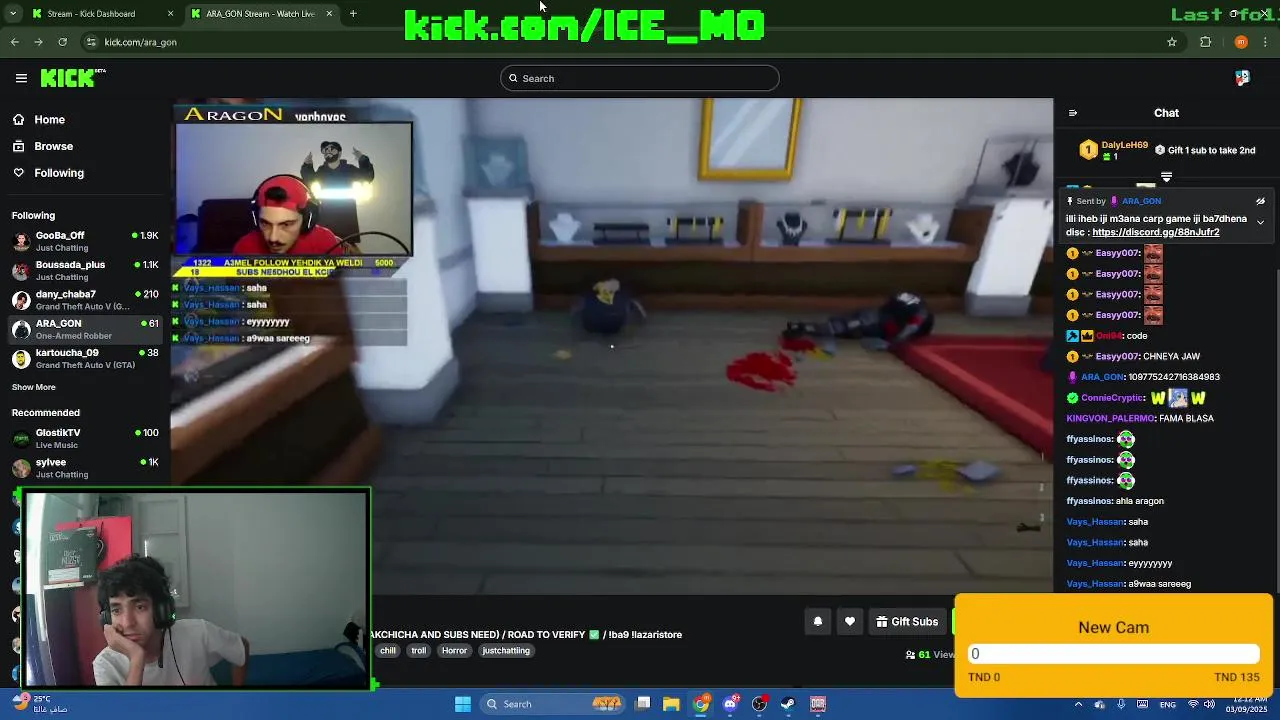Image resolution: width=1280 pixels, height=720 pixels.
Task: Open File Explorer from taskbar
Action: (x=671, y=704)
